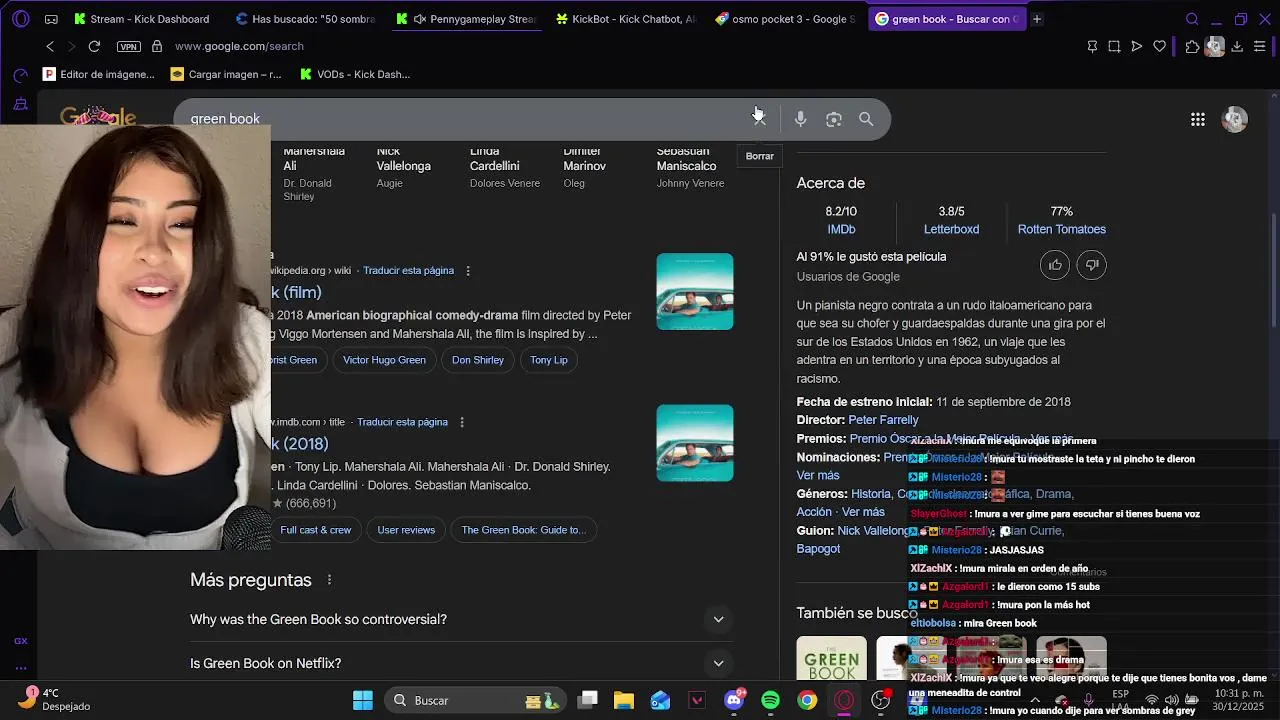Switch to the 'KickBot - Kick Chatbot' tab

pos(626,19)
